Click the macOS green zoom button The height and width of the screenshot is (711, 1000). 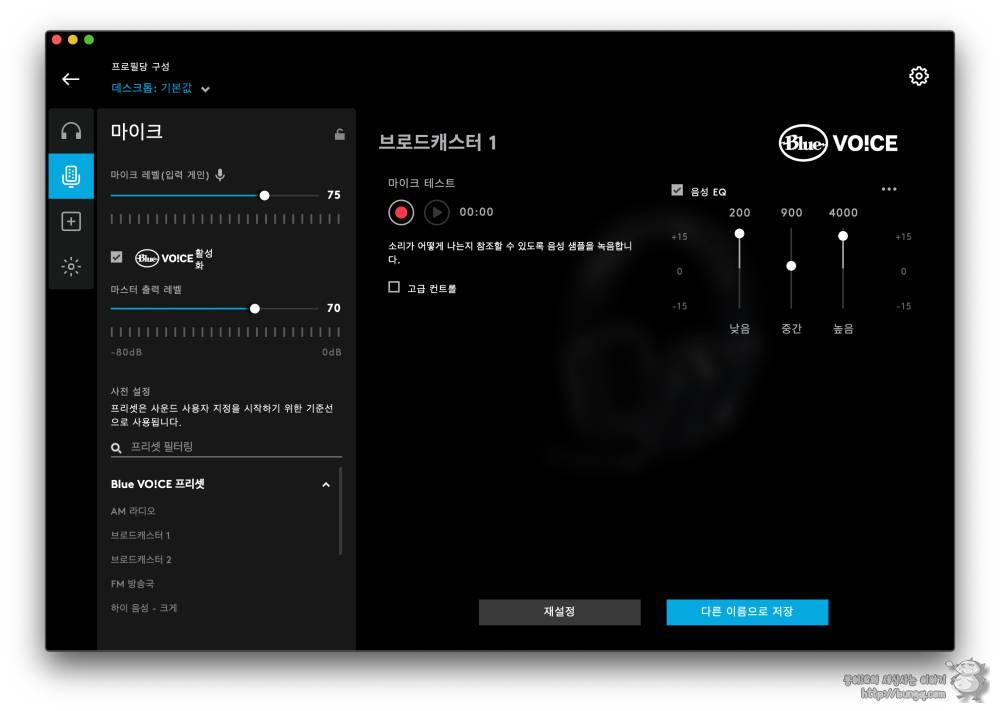(89, 40)
